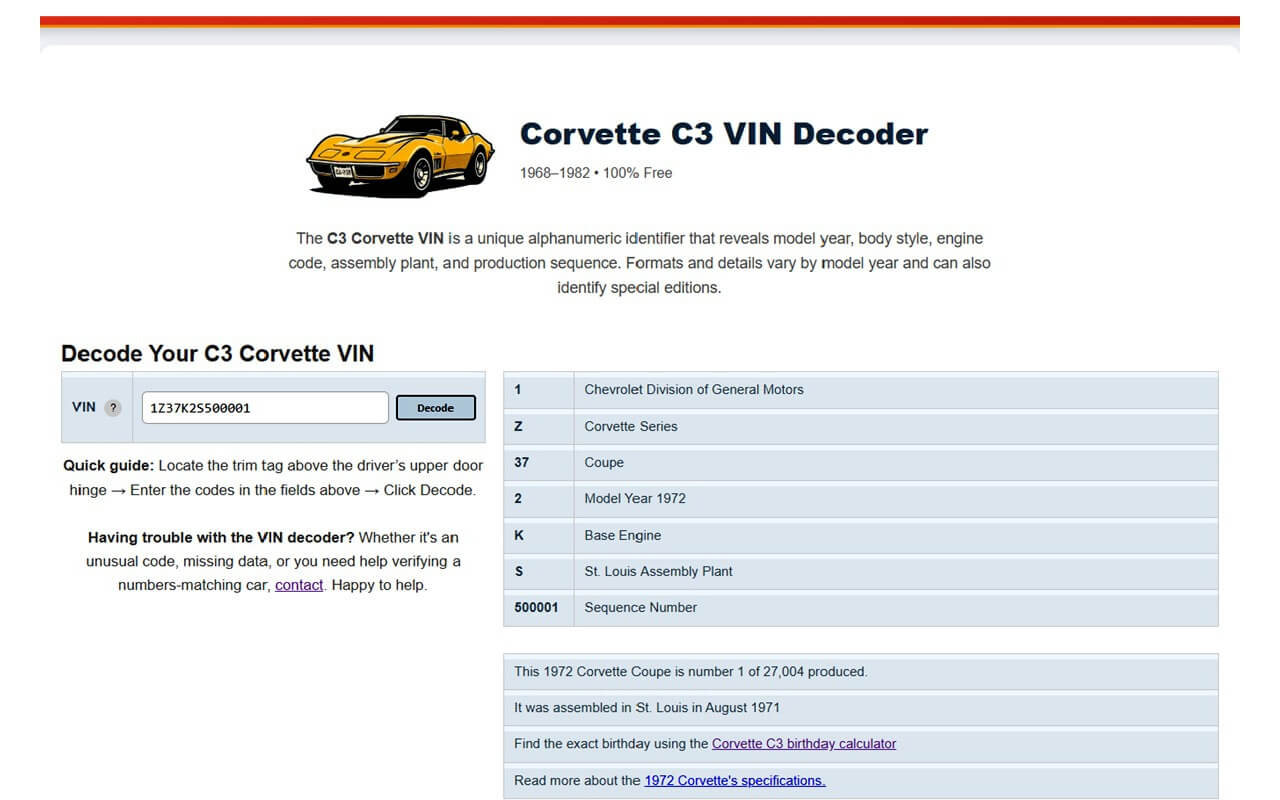Image resolution: width=1280 pixels, height=800 pixels.
Task: Click the 'Decode Your C3 Corvette VIN' heading
Action: pyautogui.click(x=217, y=353)
